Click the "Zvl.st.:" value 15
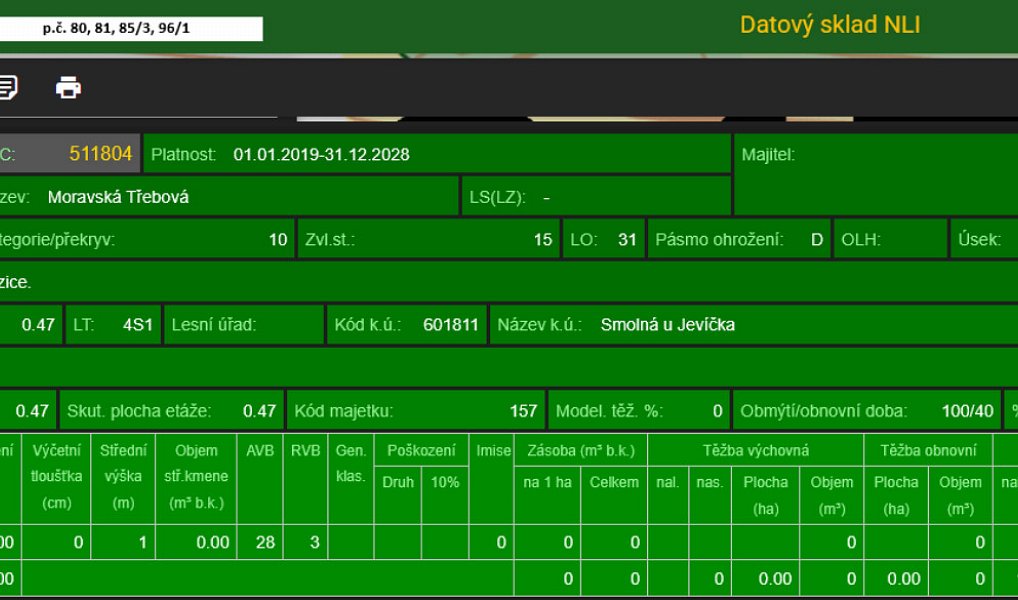1018x600 pixels. [543, 240]
